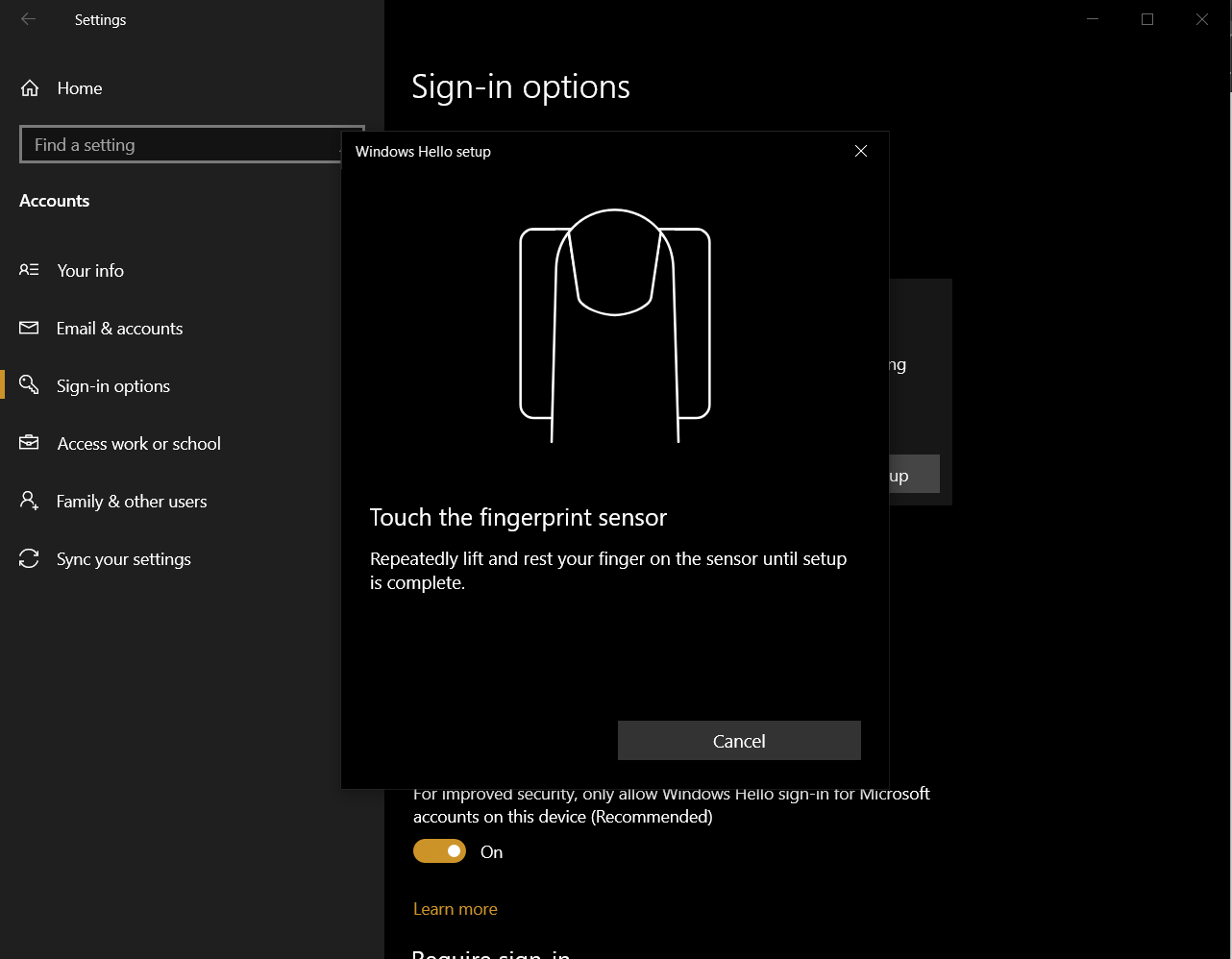Switch to the Sync your settings page
The width and height of the screenshot is (1232, 959).
point(123,558)
